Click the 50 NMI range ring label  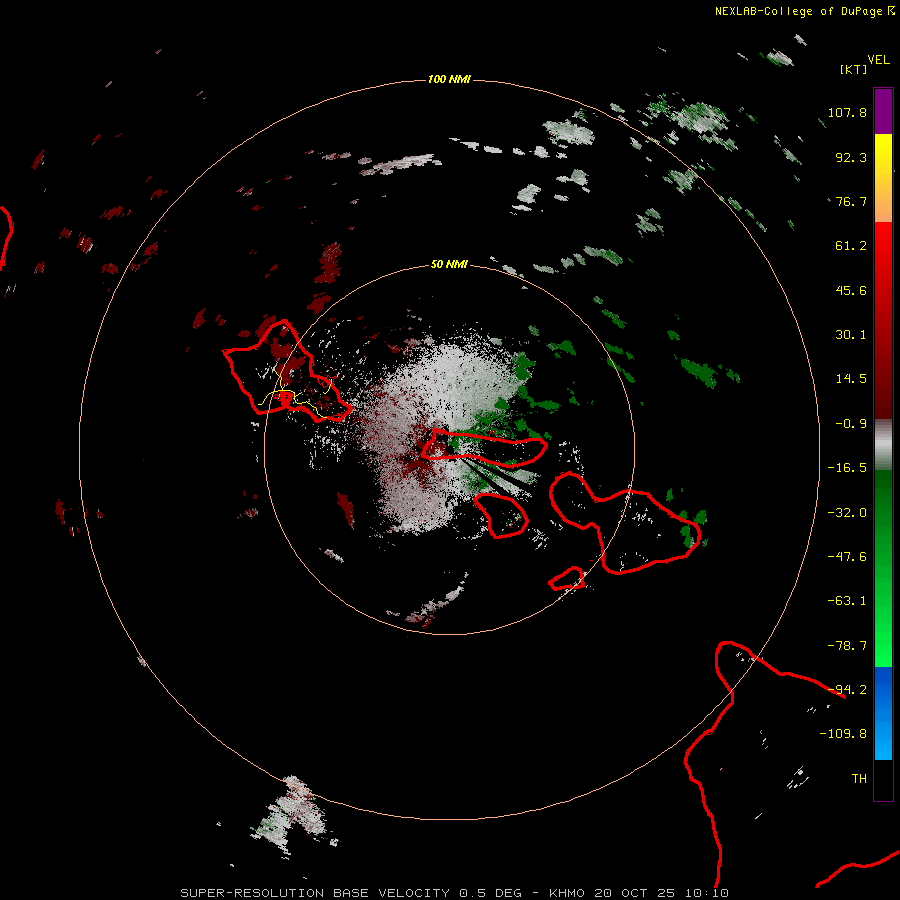[x=449, y=264]
